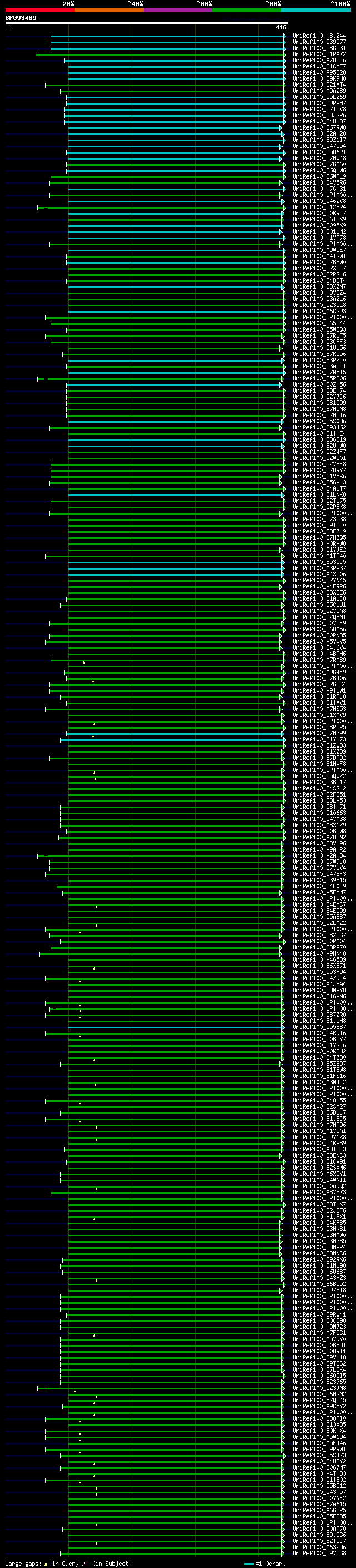Select hit label UniRef100_A8X1Z9
Image resolution: width=356 pixels, height=1568 pixels.
(x=319, y=825)
